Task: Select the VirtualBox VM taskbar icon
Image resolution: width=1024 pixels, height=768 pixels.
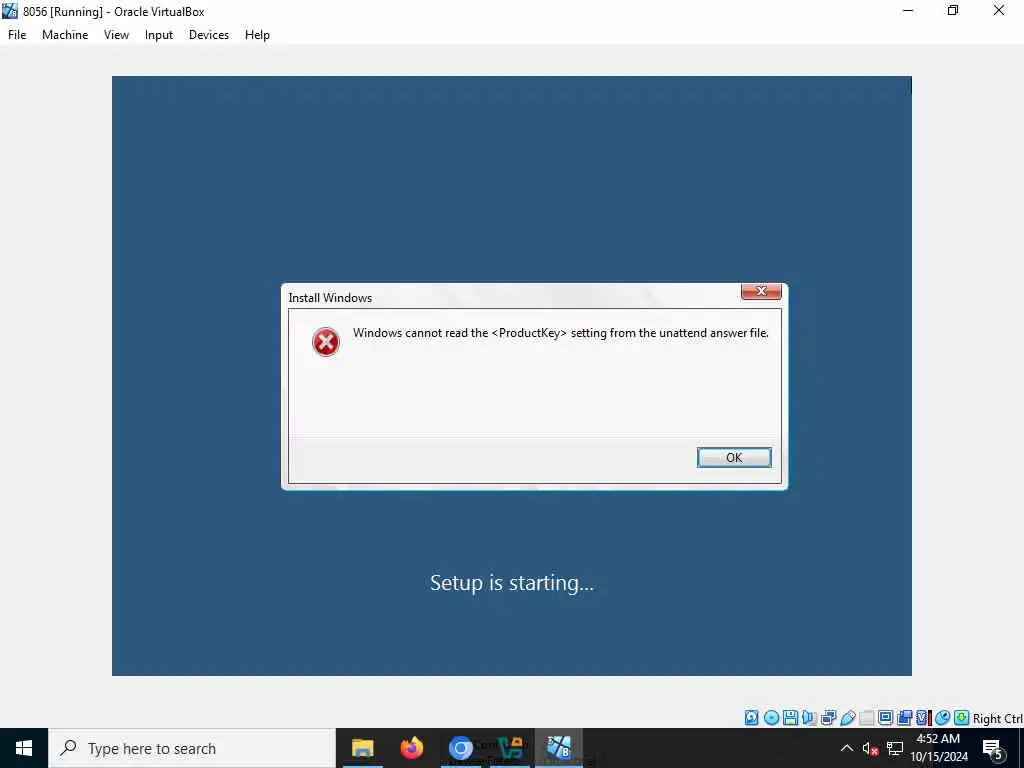Action: point(559,748)
